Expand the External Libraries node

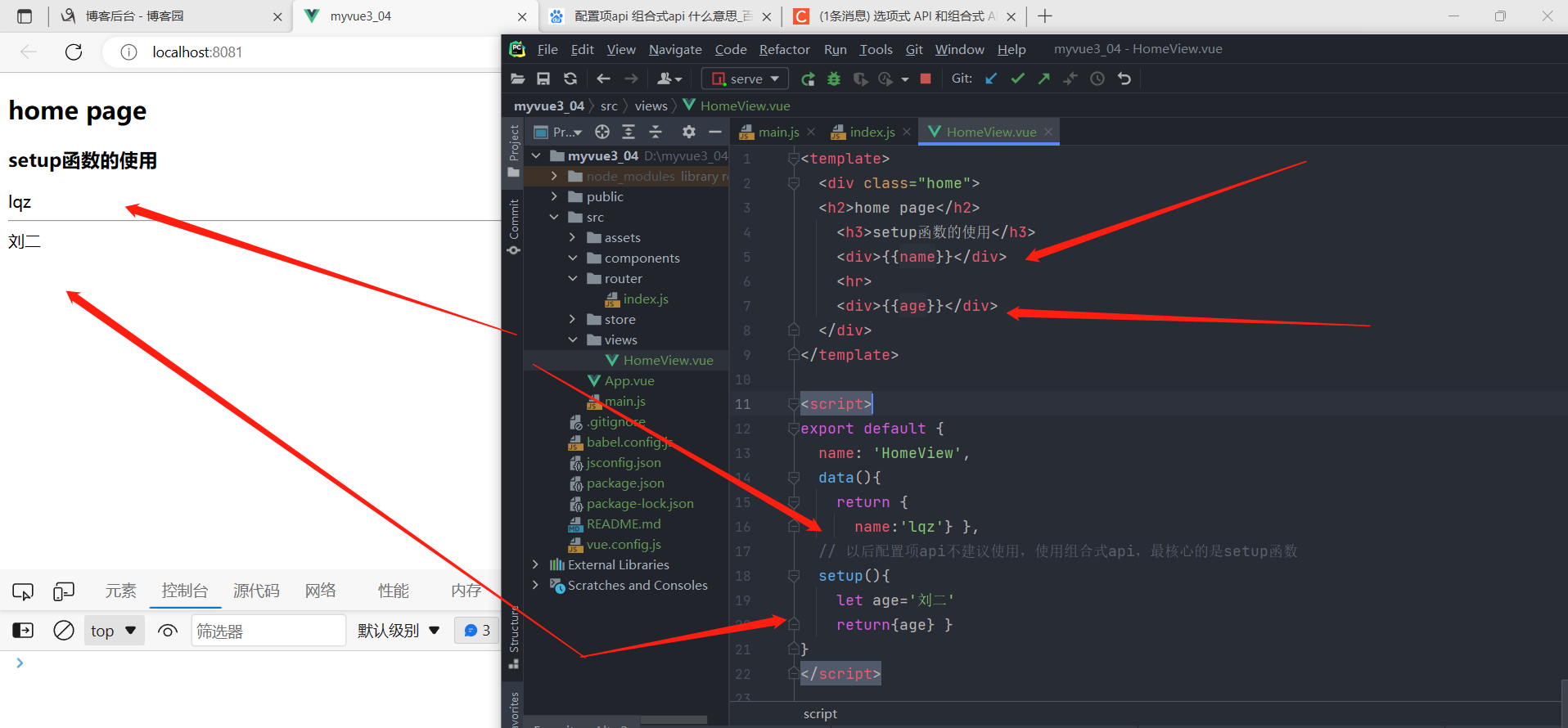click(535, 564)
